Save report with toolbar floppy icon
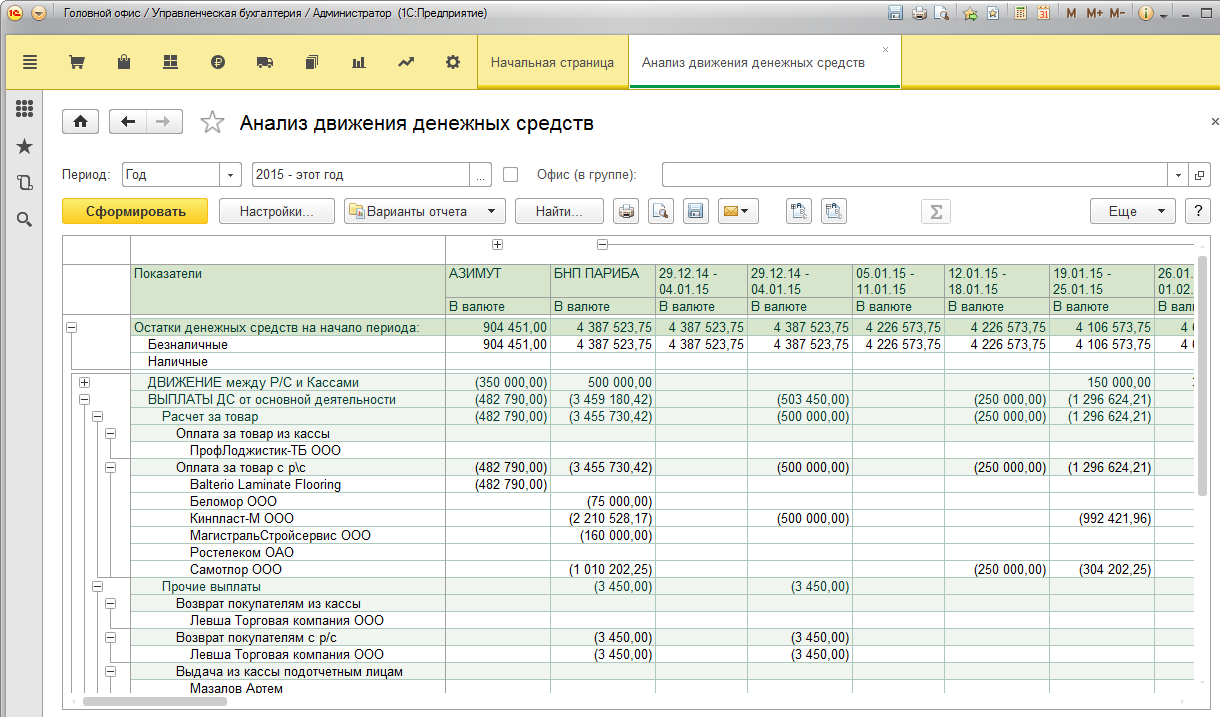Image resolution: width=1220 pixels, height=717 pixels. pos(695,211)
